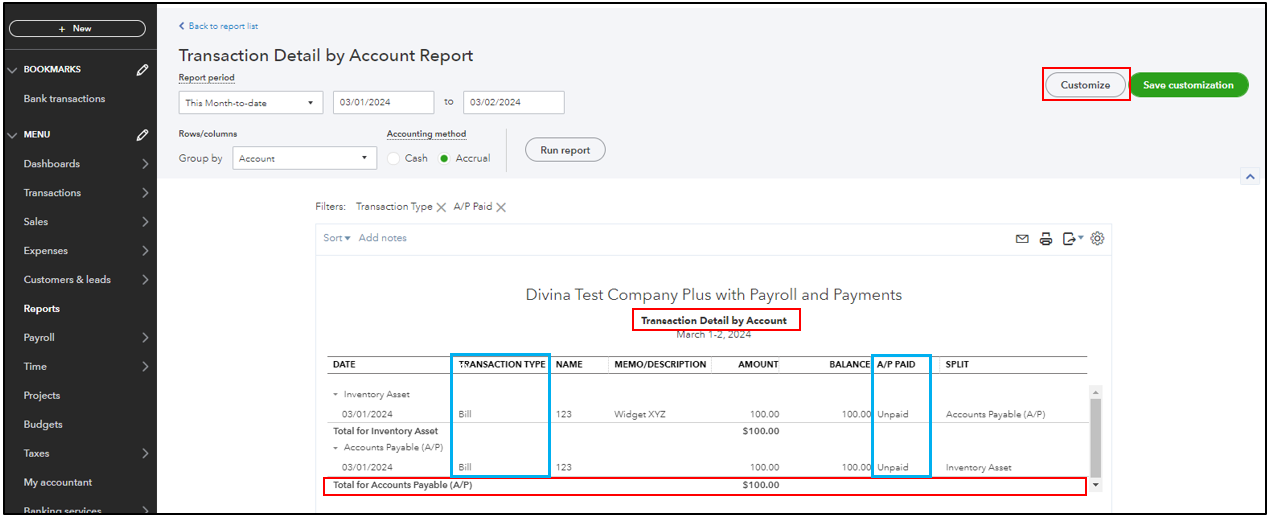1271x517 pixels.
Task: Click Back to report list link
Action: 222,26
